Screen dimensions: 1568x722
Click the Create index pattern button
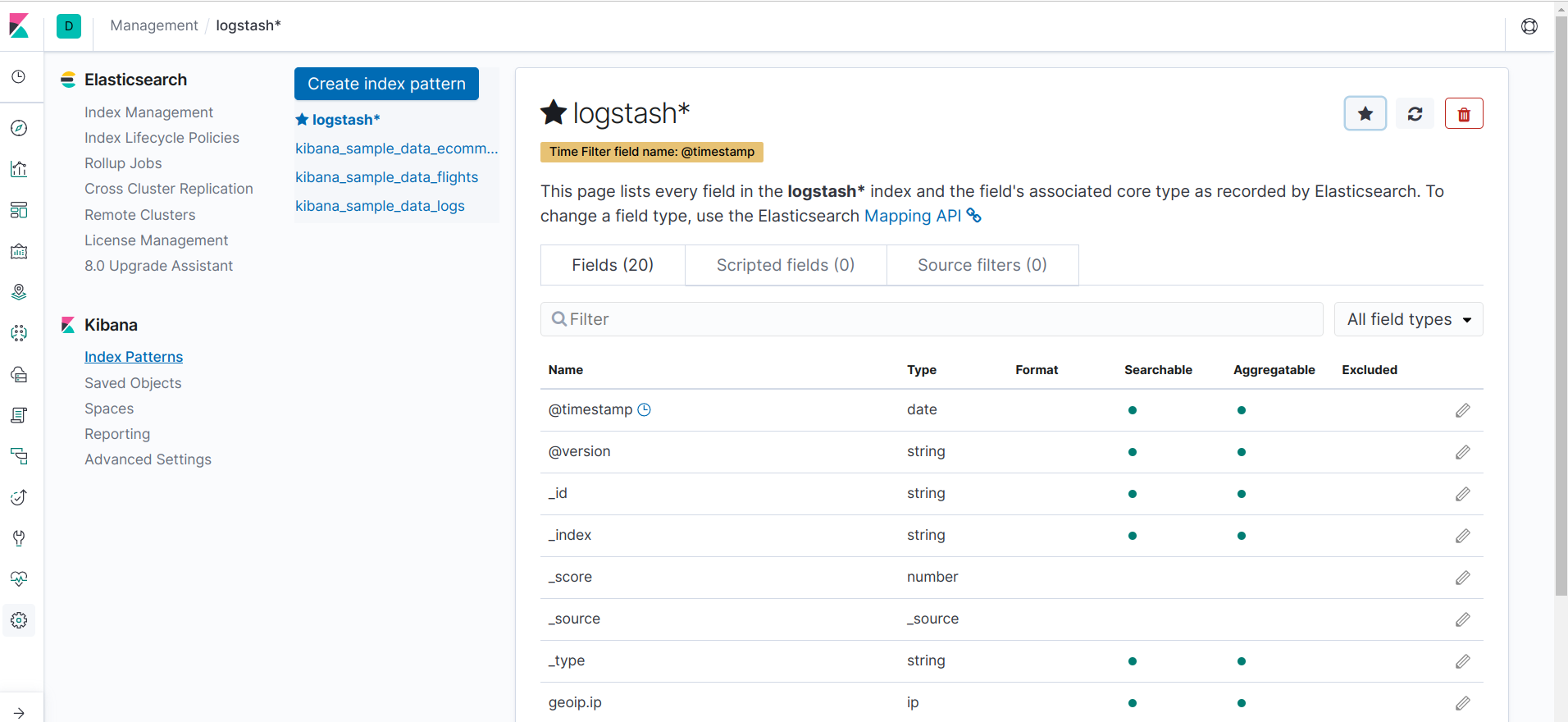[386, 84]
